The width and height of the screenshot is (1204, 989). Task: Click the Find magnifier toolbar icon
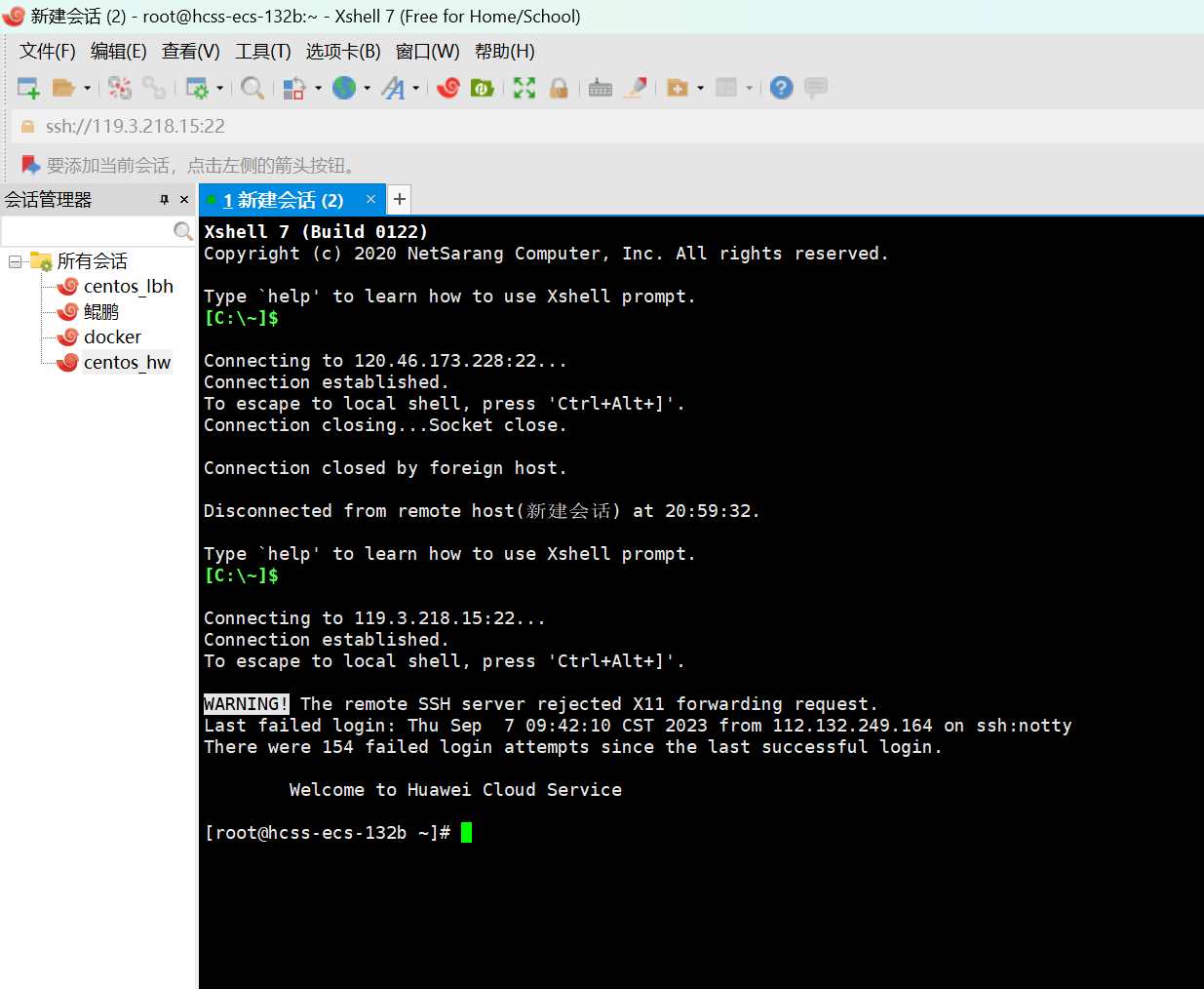[252, 88]
